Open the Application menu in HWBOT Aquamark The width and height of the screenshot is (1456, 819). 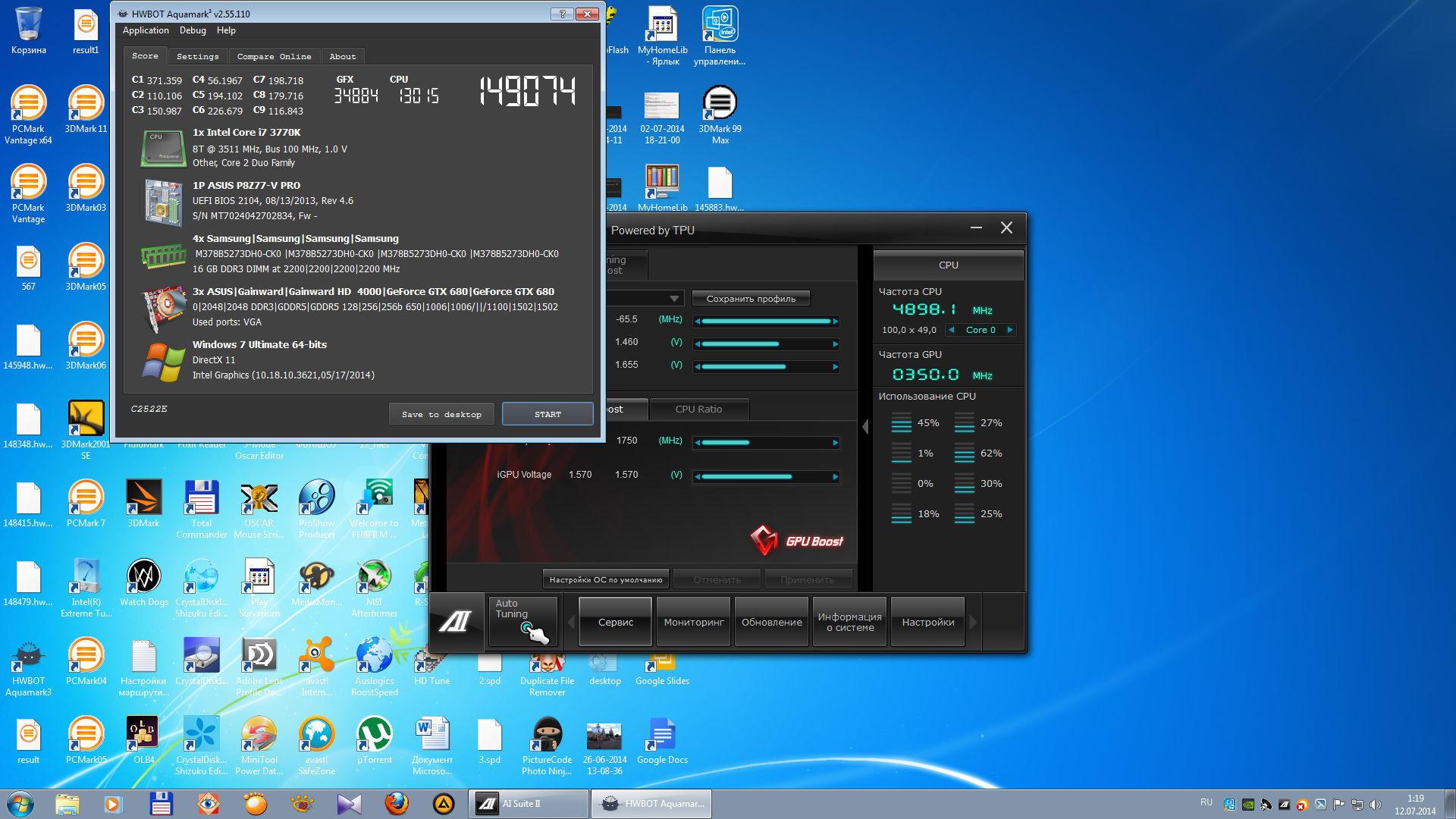pyautogui.click(x=146, y=30)
